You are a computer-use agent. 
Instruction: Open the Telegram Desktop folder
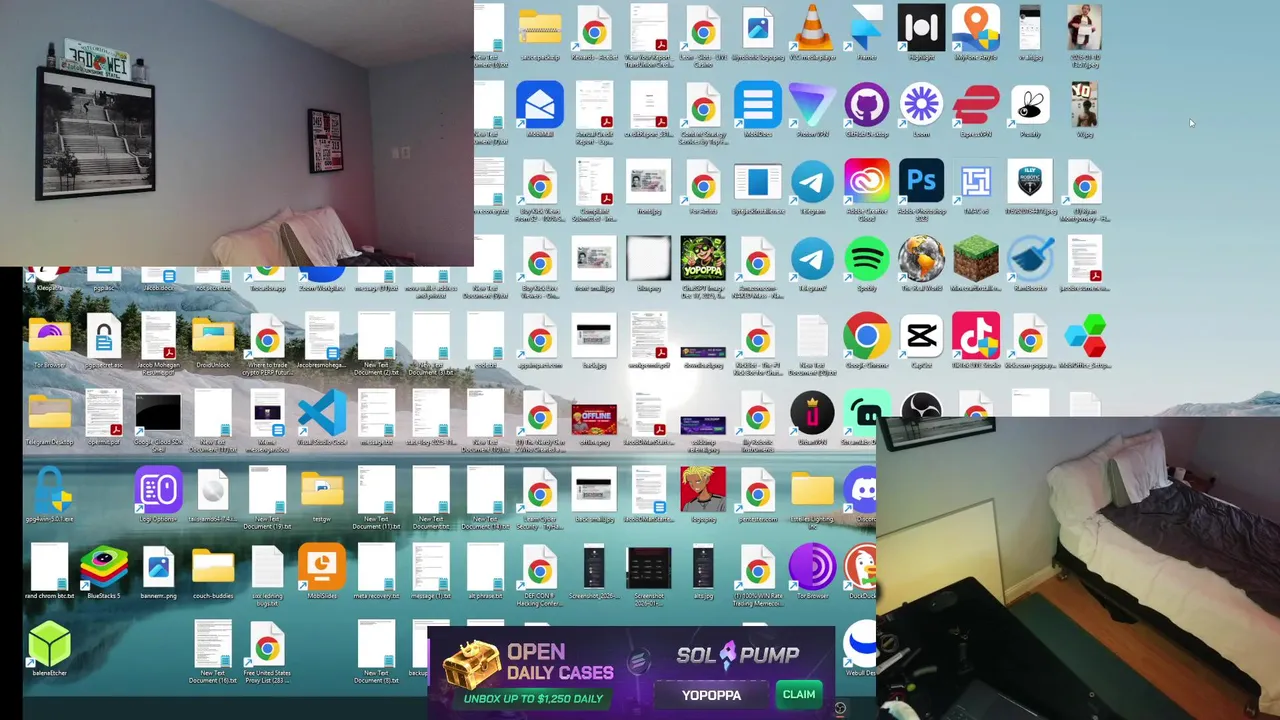pyautogui.click(x=50, y=414)
